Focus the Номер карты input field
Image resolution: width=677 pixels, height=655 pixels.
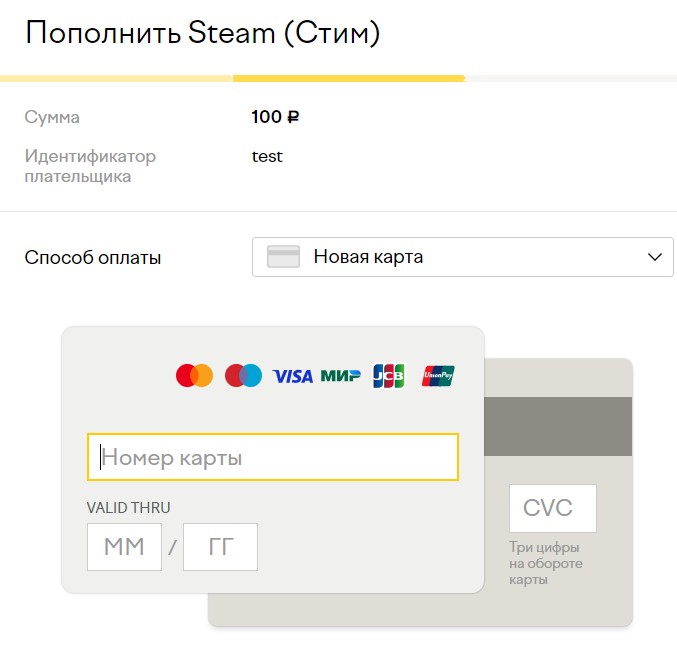tap(273, 458)
